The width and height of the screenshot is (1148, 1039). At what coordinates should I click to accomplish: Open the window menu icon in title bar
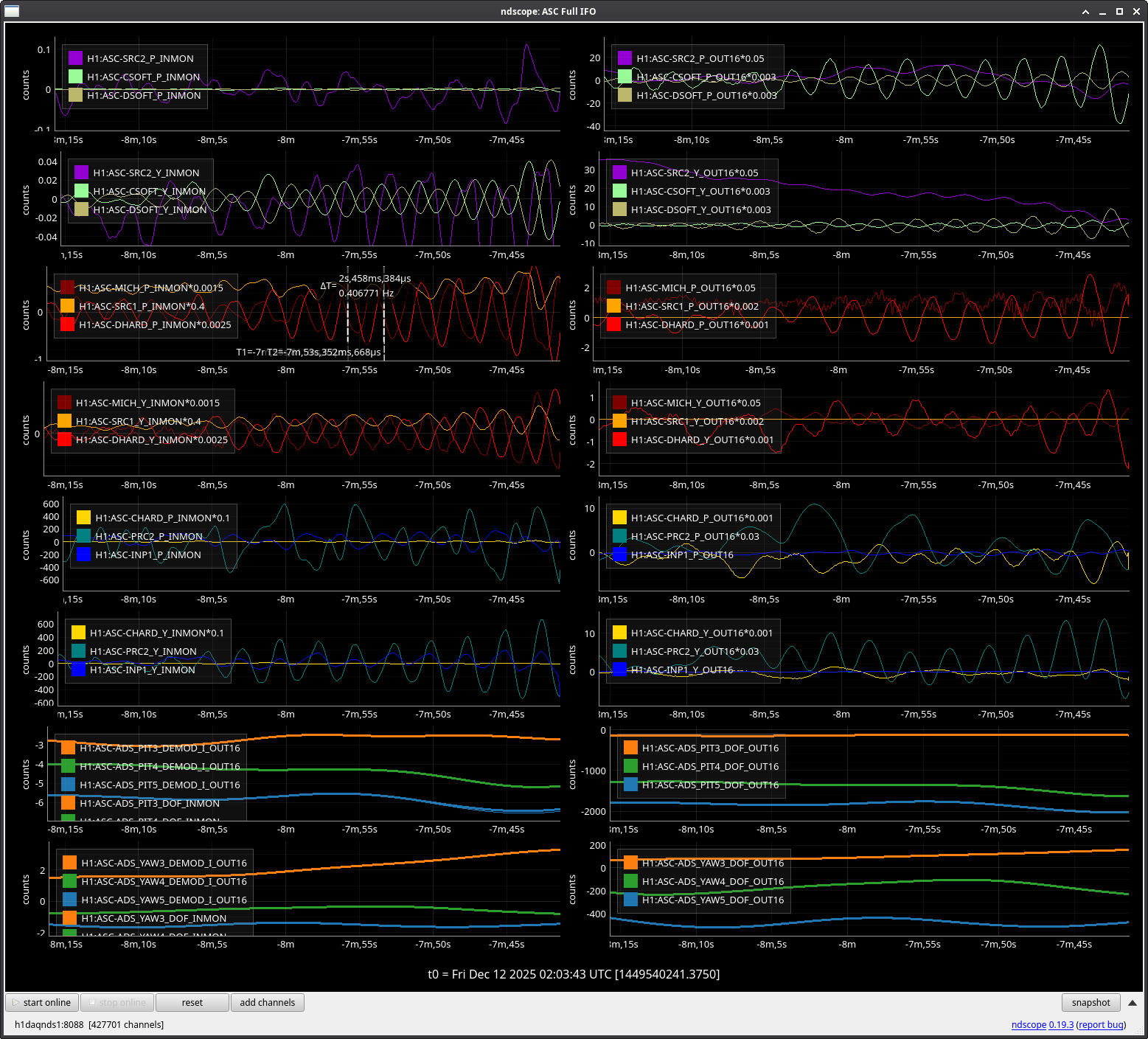click(x=12, y=11)
